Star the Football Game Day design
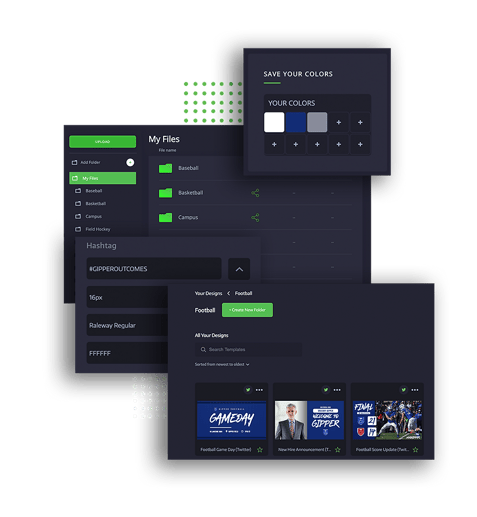The image size is (477, 517). tap(260, 450)
